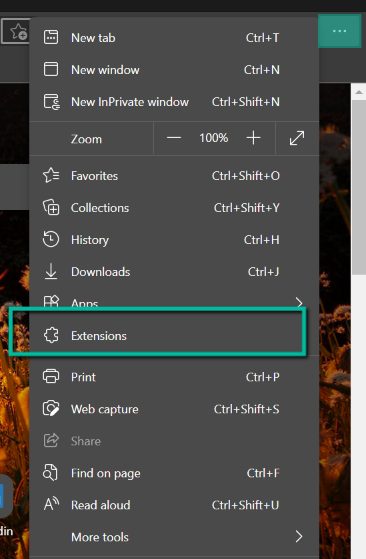
Task: Select the New window menu item
Action: click(x=174, y=70)
